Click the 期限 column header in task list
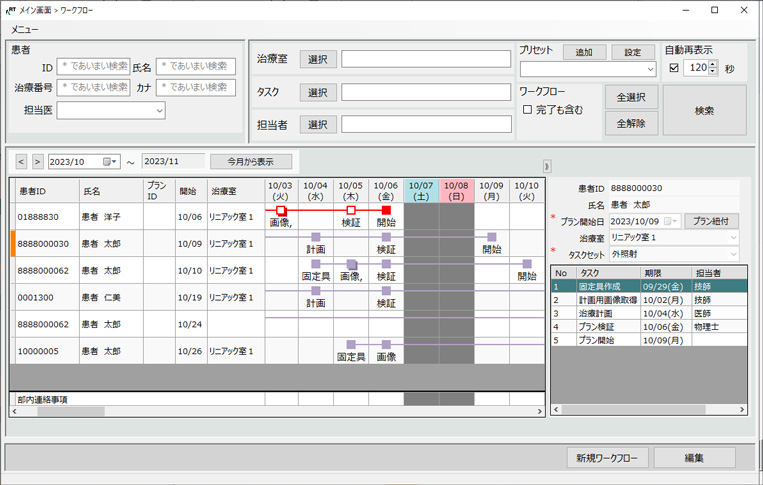 click(665, 273)
